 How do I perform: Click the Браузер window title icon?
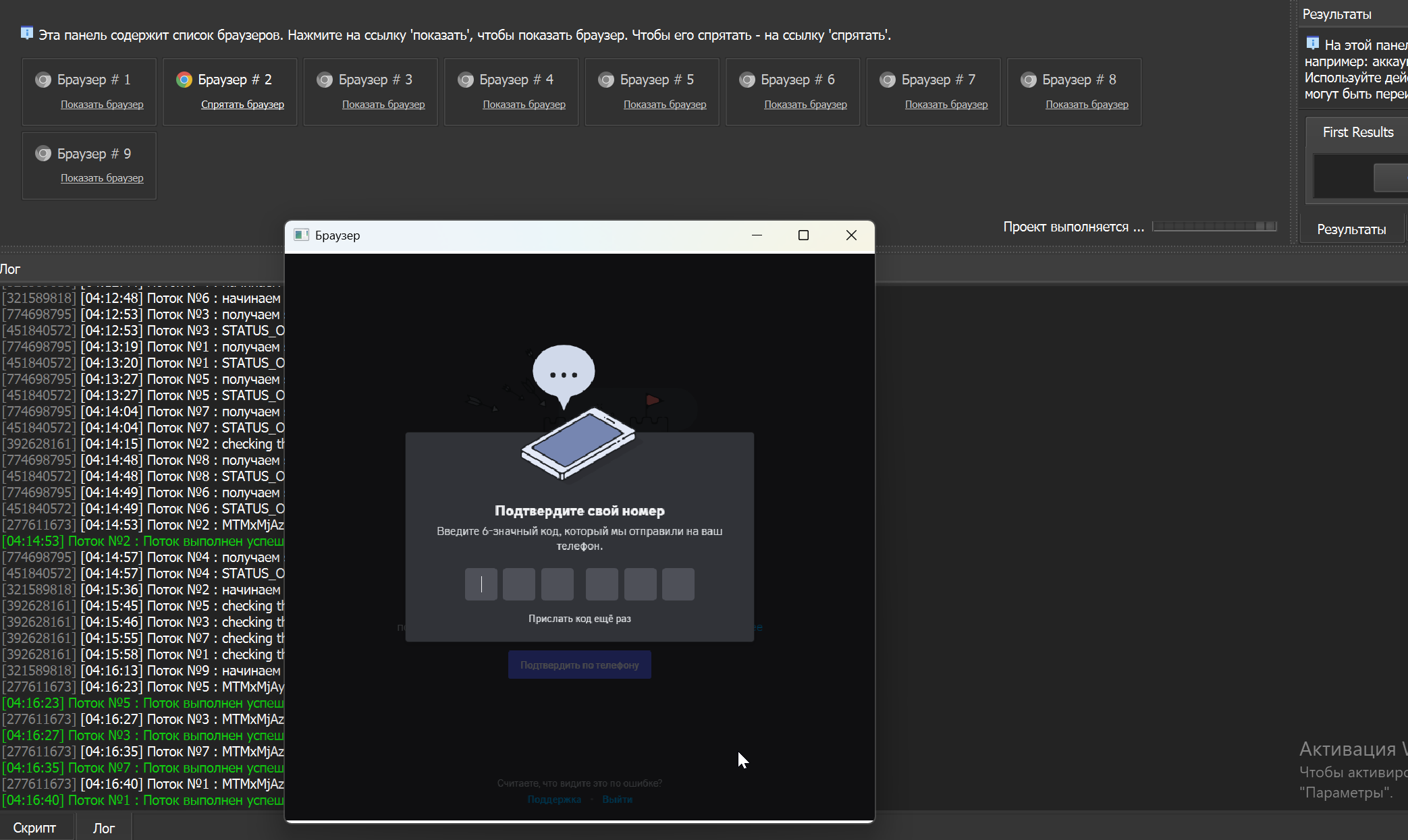pos(301,235)
